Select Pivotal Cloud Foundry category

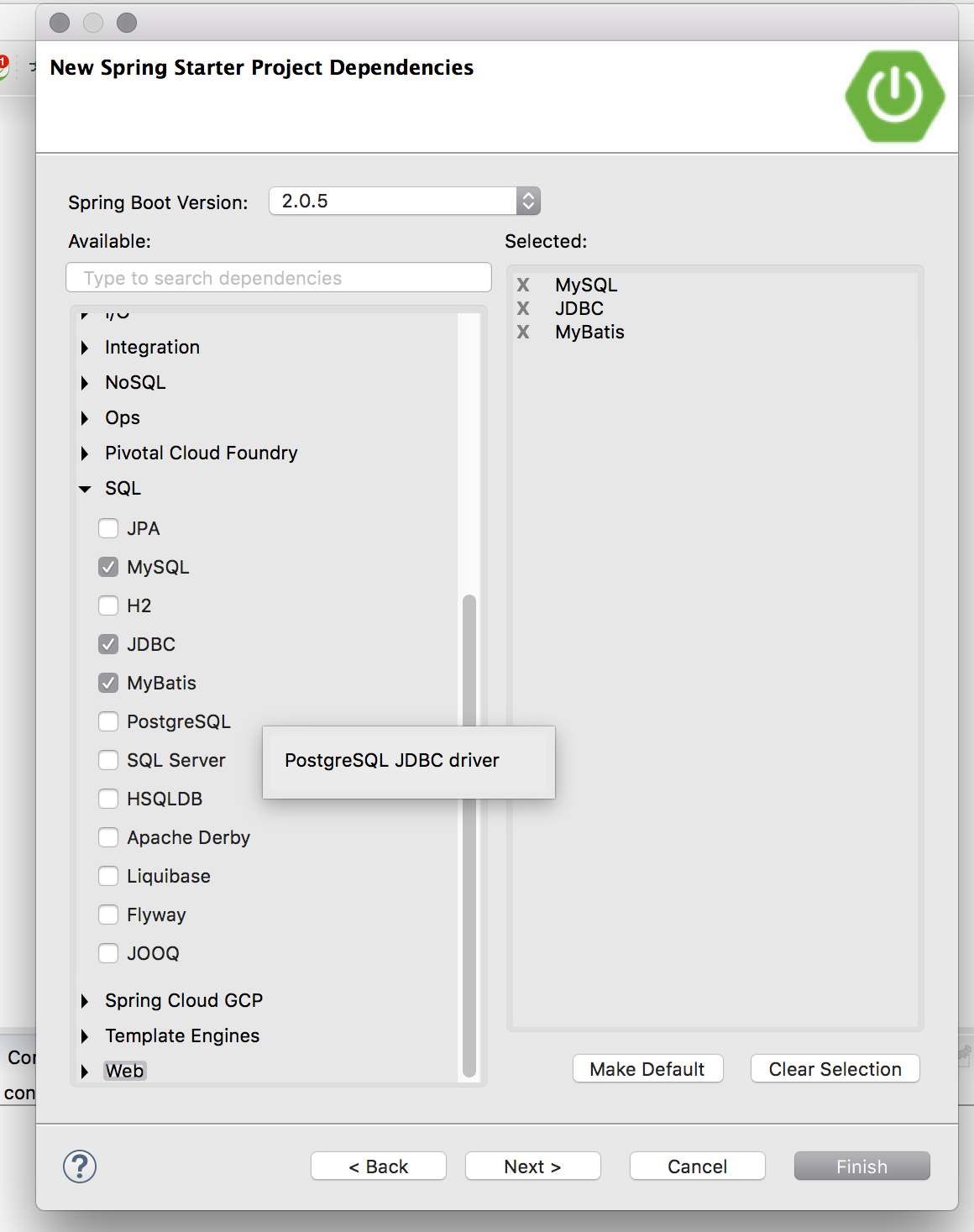[x=201, y=453]
